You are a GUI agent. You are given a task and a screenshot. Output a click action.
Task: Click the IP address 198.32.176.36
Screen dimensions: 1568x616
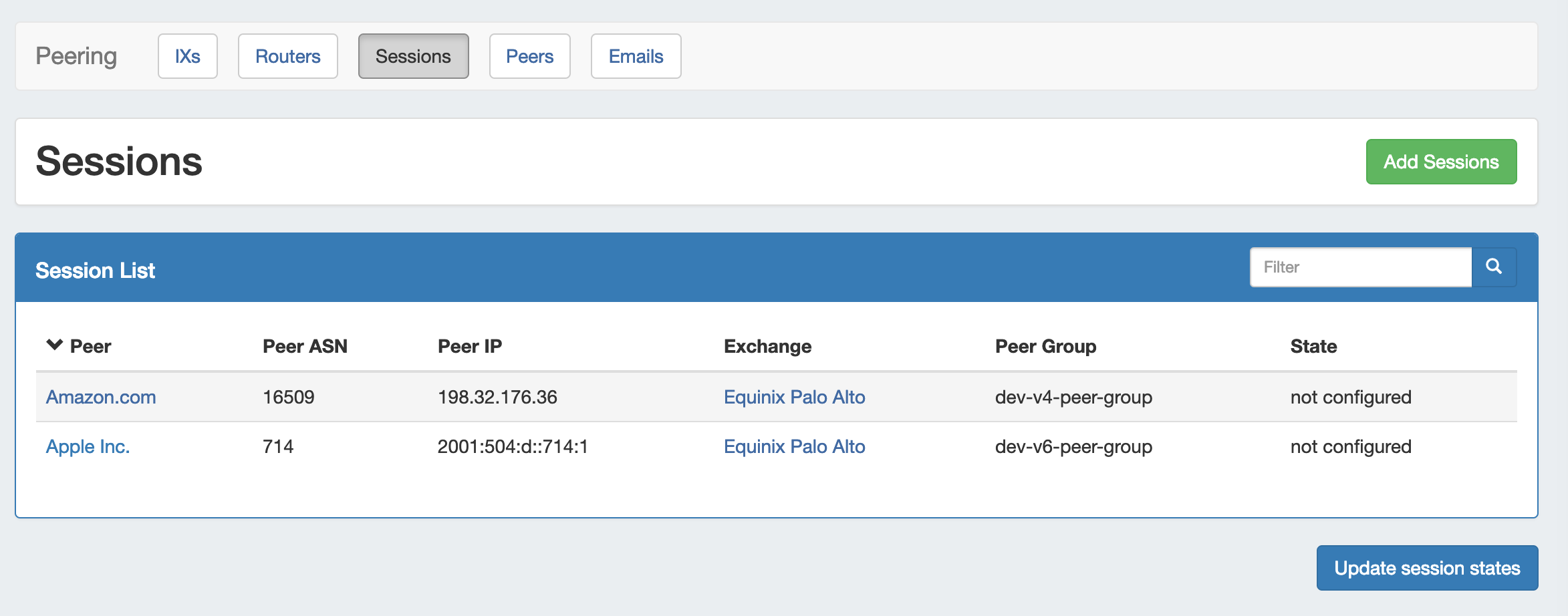[497, 397]
